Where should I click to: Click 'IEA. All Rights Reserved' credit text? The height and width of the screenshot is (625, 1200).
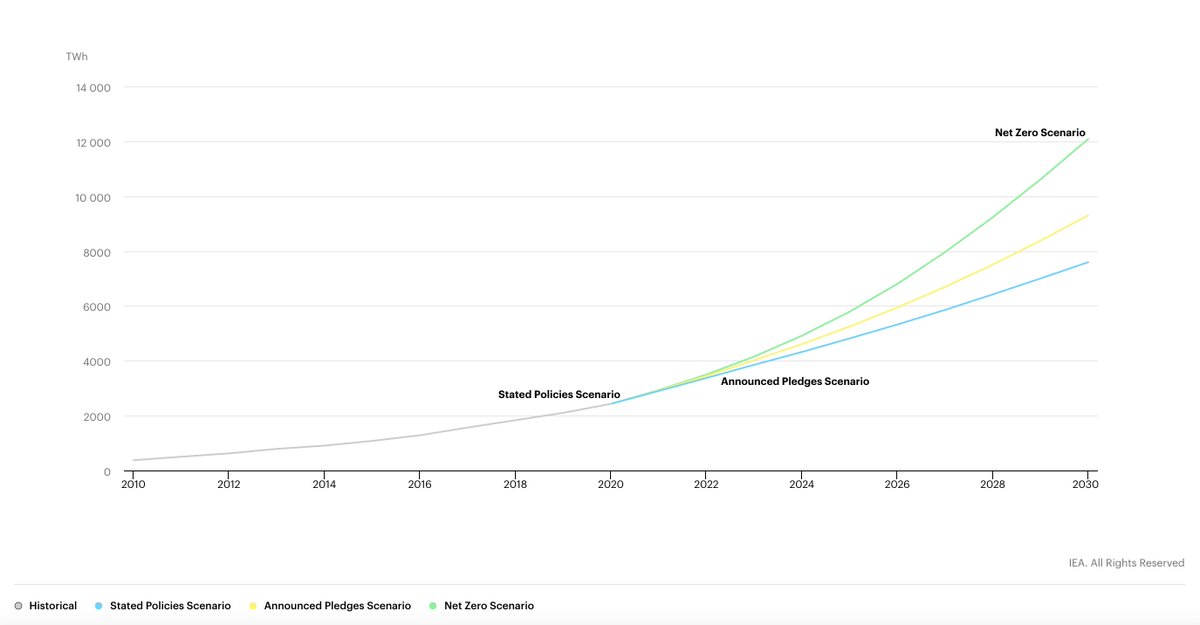[1126, 563]
